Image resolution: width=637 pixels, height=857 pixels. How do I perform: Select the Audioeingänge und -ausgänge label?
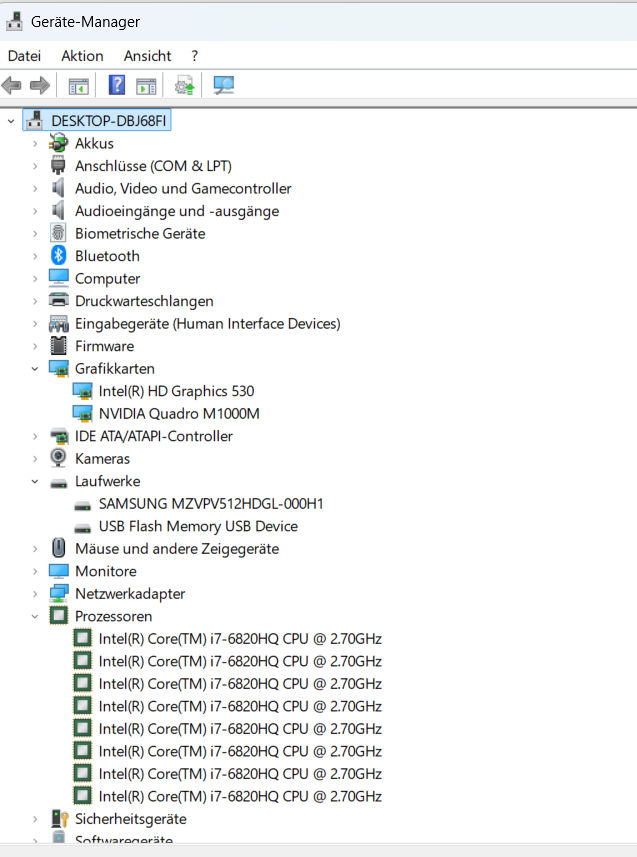[177, 211]
